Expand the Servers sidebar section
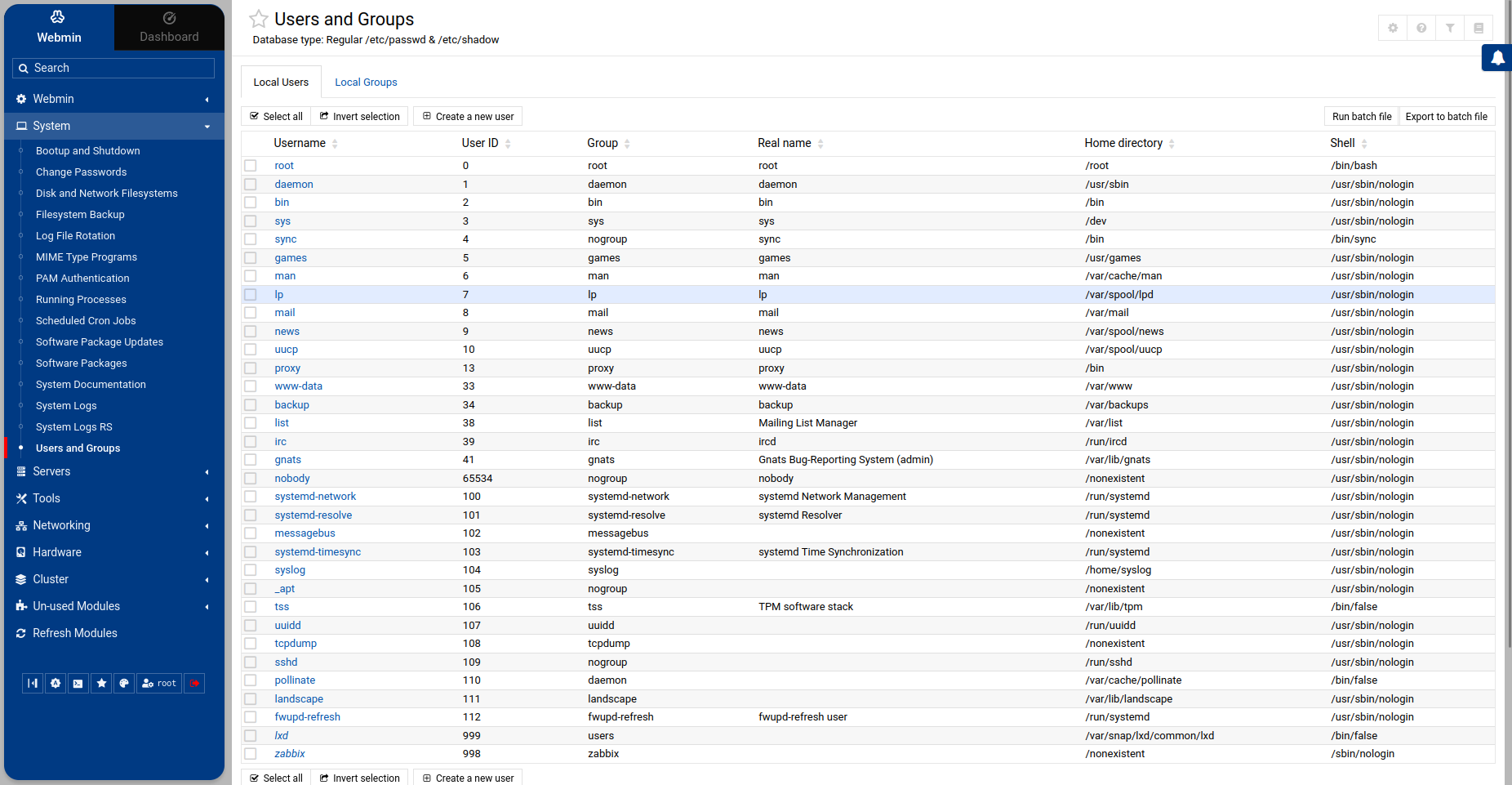Screen dimensions: 1512x785 click(114, 471)
